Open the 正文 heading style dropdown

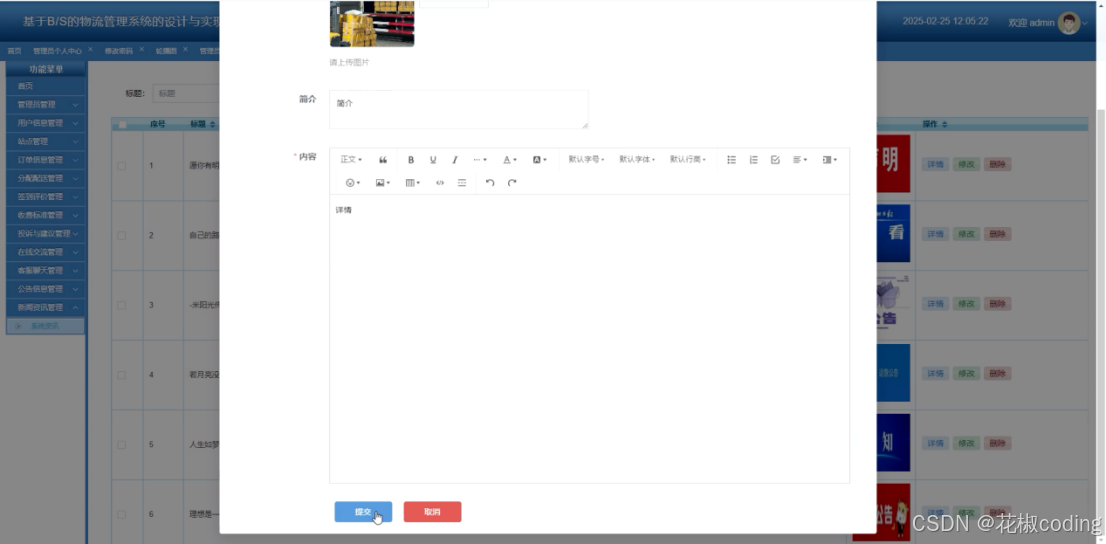(351, 160)
